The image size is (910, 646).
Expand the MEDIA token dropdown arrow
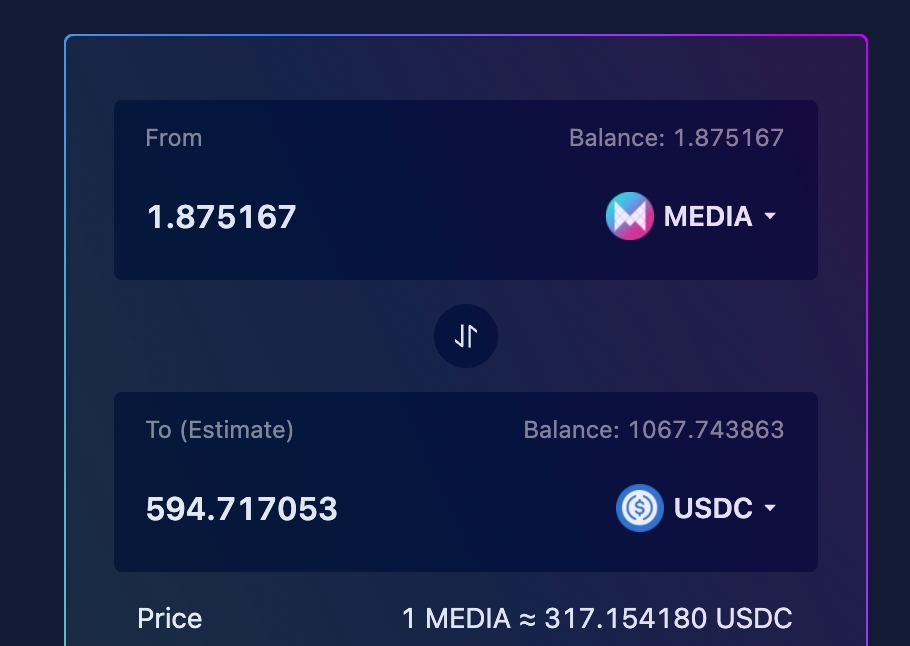point(770,216)
